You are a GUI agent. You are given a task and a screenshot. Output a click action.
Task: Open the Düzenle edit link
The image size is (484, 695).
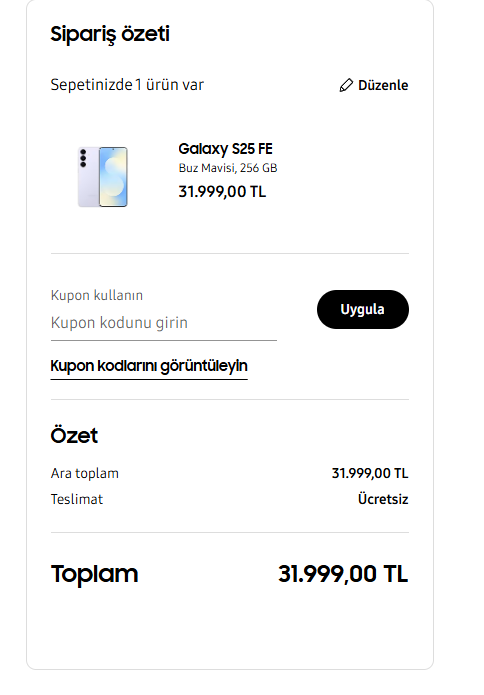pos(374,85)
